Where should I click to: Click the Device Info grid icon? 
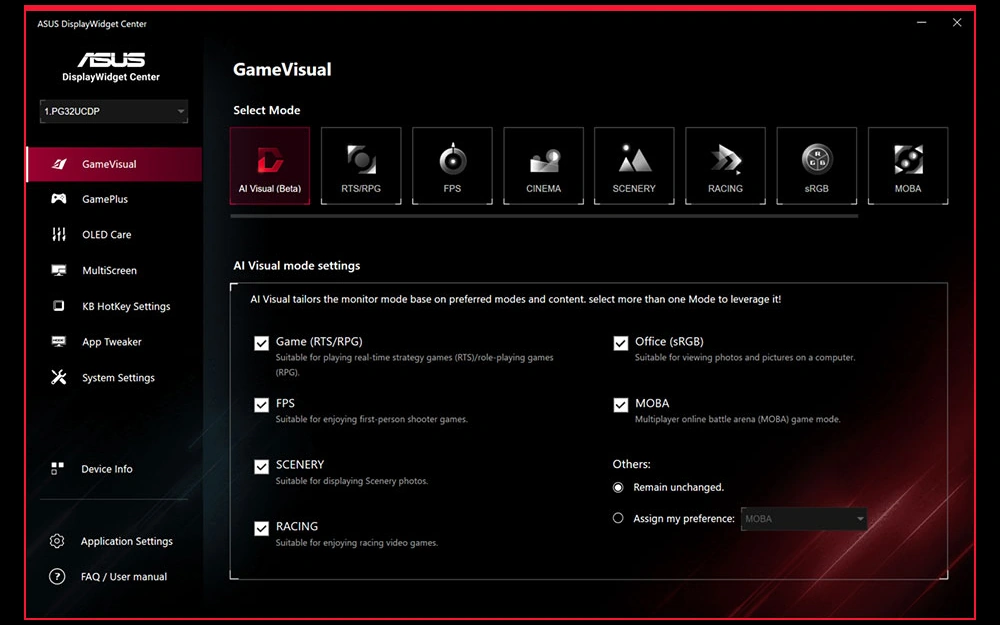(57, 469)
